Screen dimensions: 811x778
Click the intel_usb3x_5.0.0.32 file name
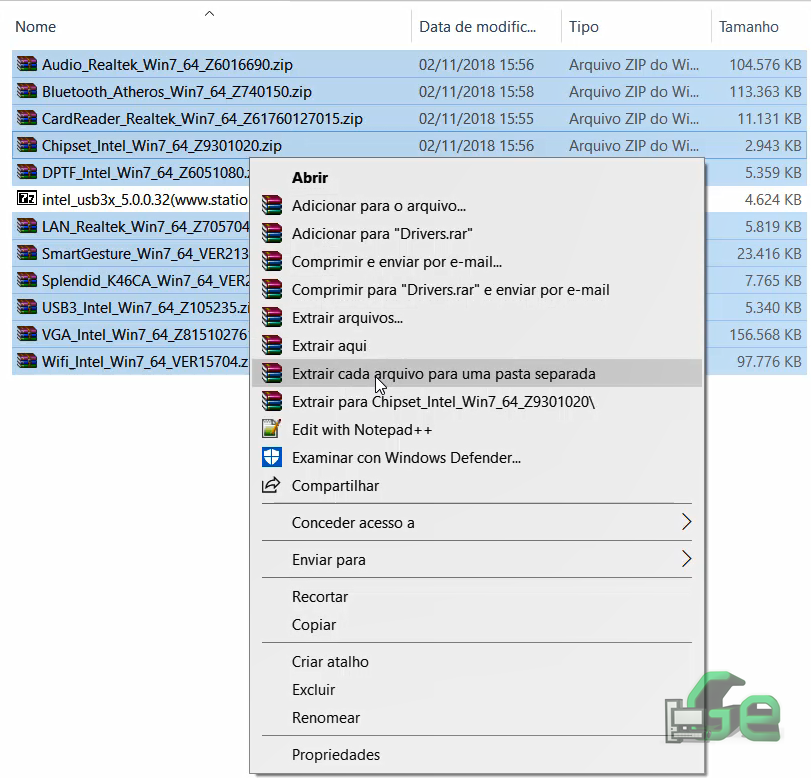145,199
